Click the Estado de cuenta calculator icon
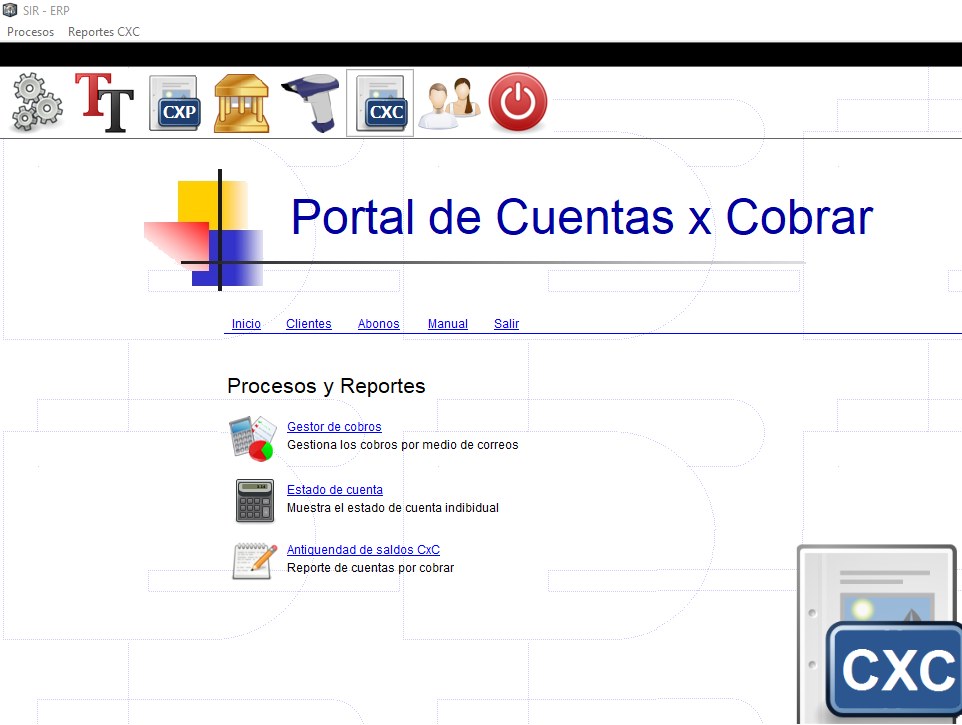The image size is (962, 725). [254, 500]
